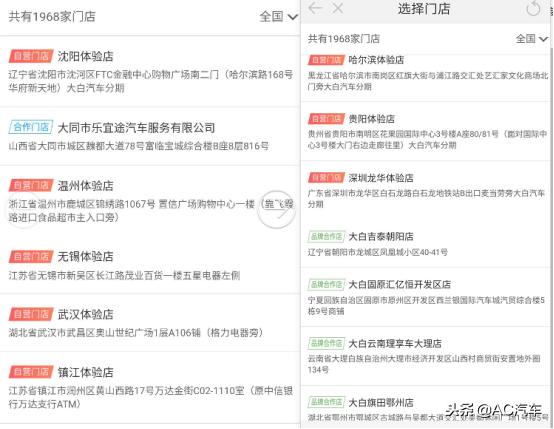This screenshot has height=429, width=554.
Task: Click the 自营门店 tag beside 沈阳体验店
Action: [x=31, y=56]
